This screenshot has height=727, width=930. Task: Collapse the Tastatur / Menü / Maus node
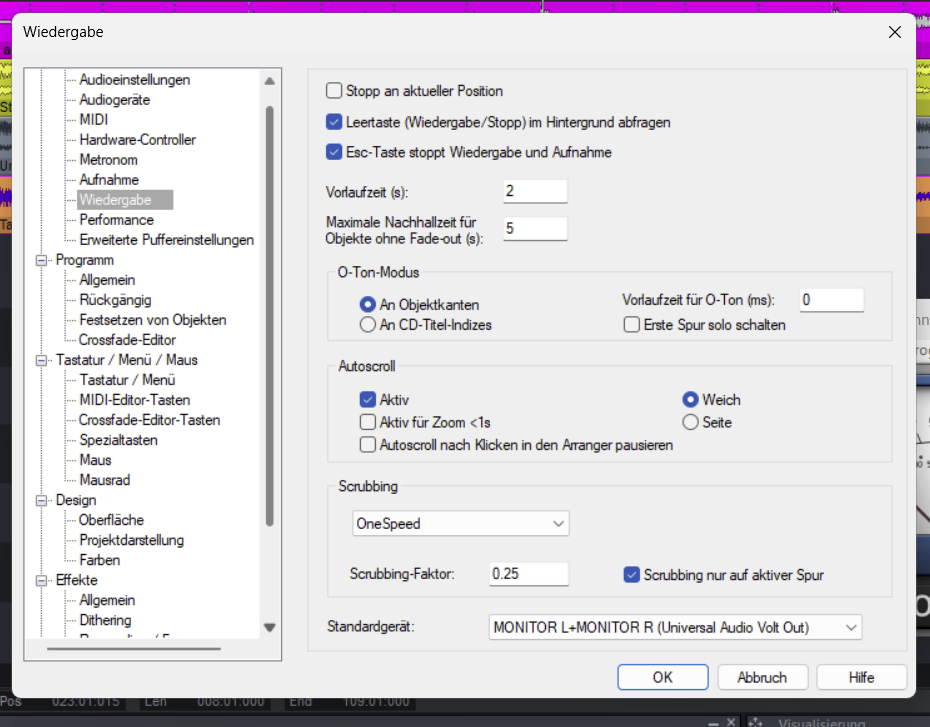tap(42, 360)
